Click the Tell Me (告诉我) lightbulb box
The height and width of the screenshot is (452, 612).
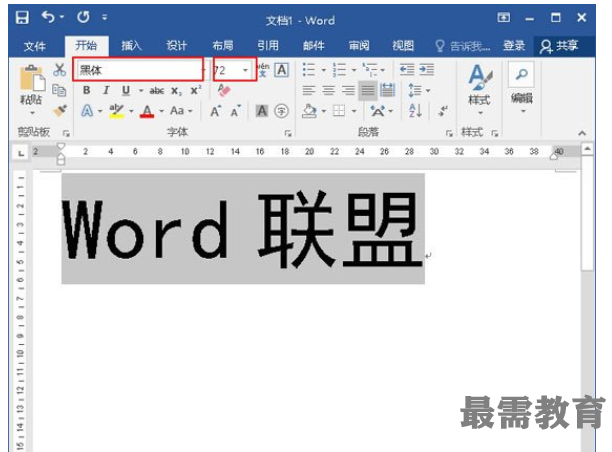463,46
